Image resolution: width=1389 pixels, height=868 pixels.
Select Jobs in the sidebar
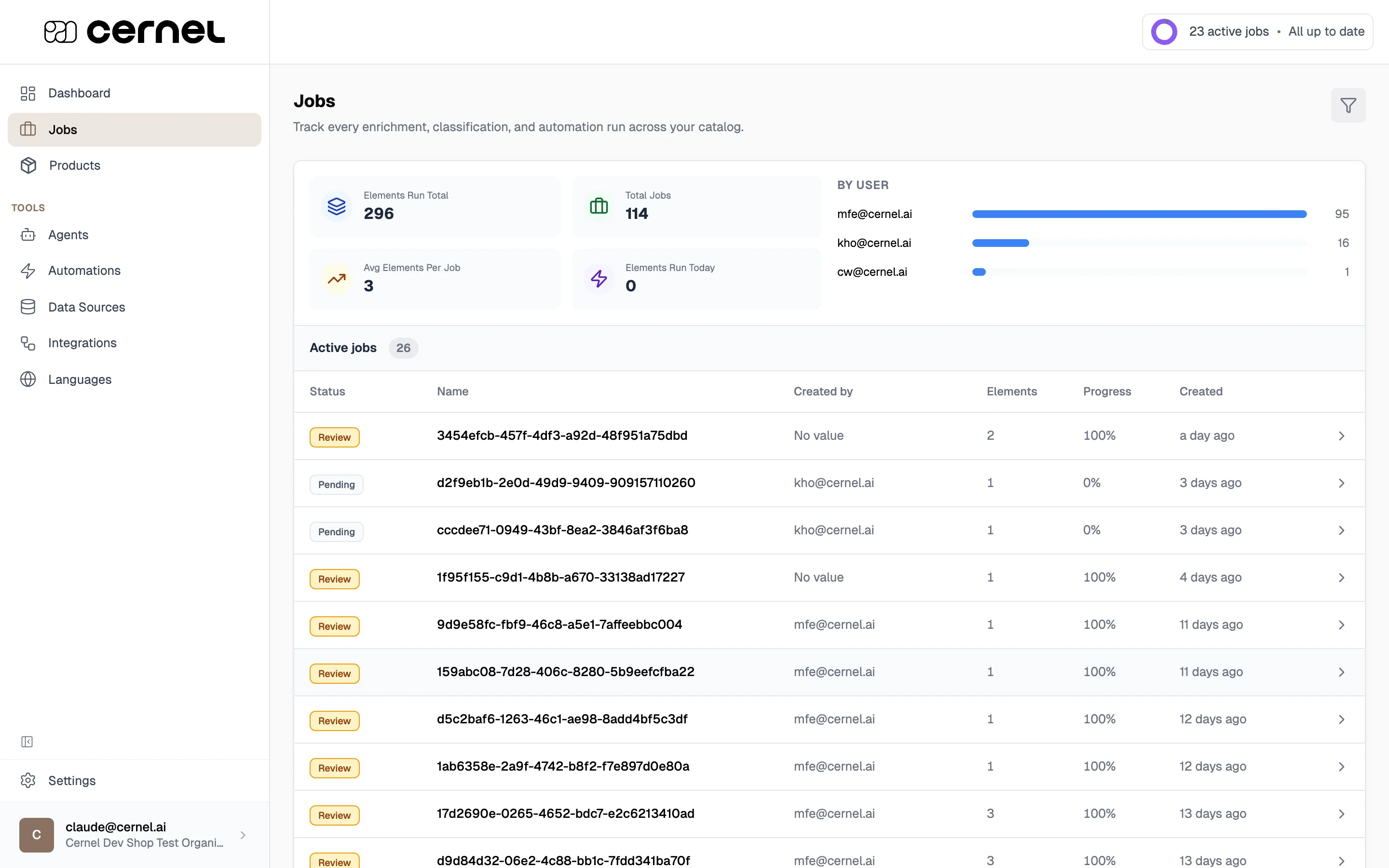pyautogui.click(x=134, y=129)
